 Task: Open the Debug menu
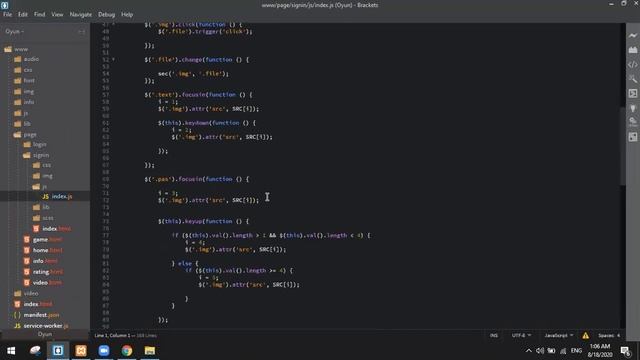coord(107,14)
